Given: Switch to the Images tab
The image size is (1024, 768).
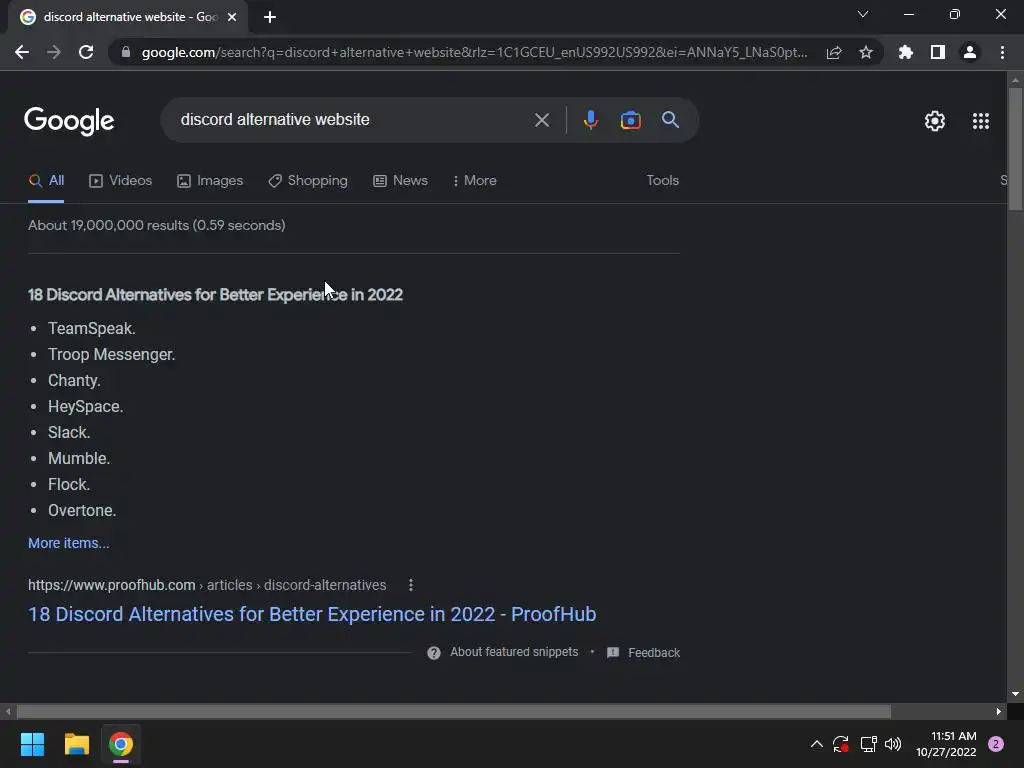Looking at the screenshot, I should [x=210, y=181].
